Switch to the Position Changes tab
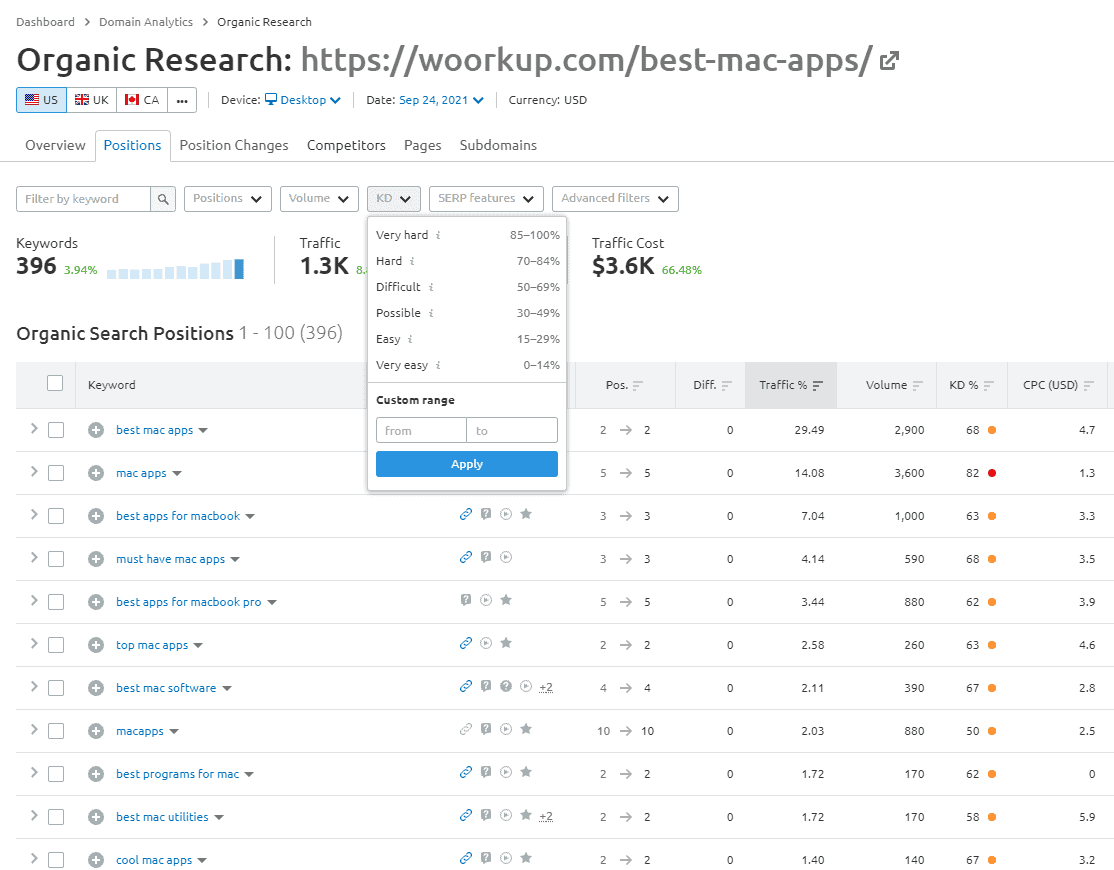1114x870 pixels. 234,146
